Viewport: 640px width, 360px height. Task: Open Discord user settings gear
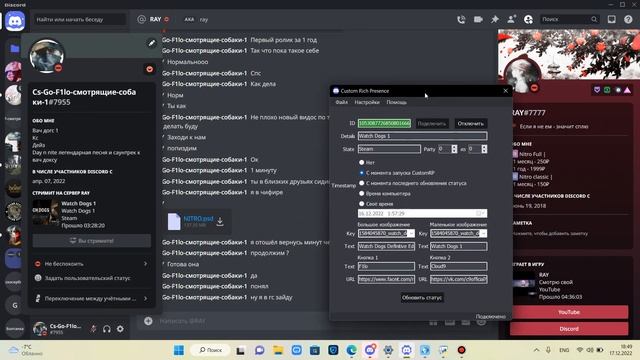point(120,329)
